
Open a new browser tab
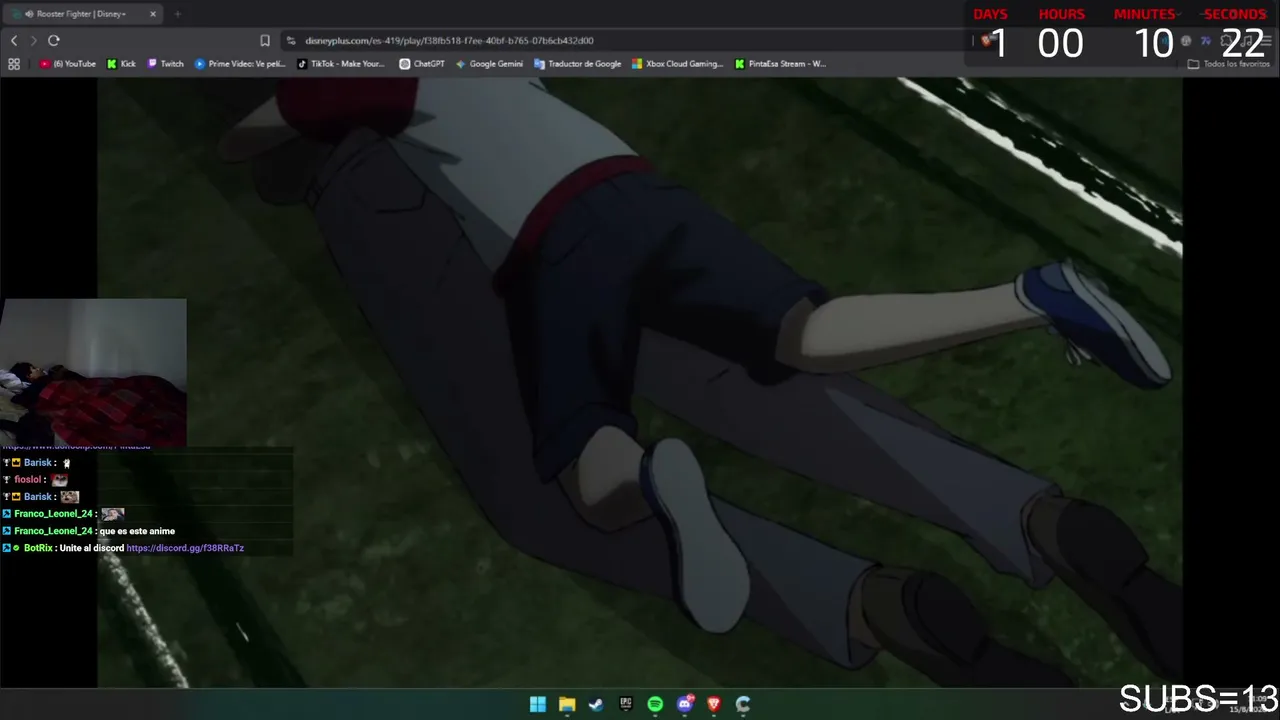coord(178,14)
